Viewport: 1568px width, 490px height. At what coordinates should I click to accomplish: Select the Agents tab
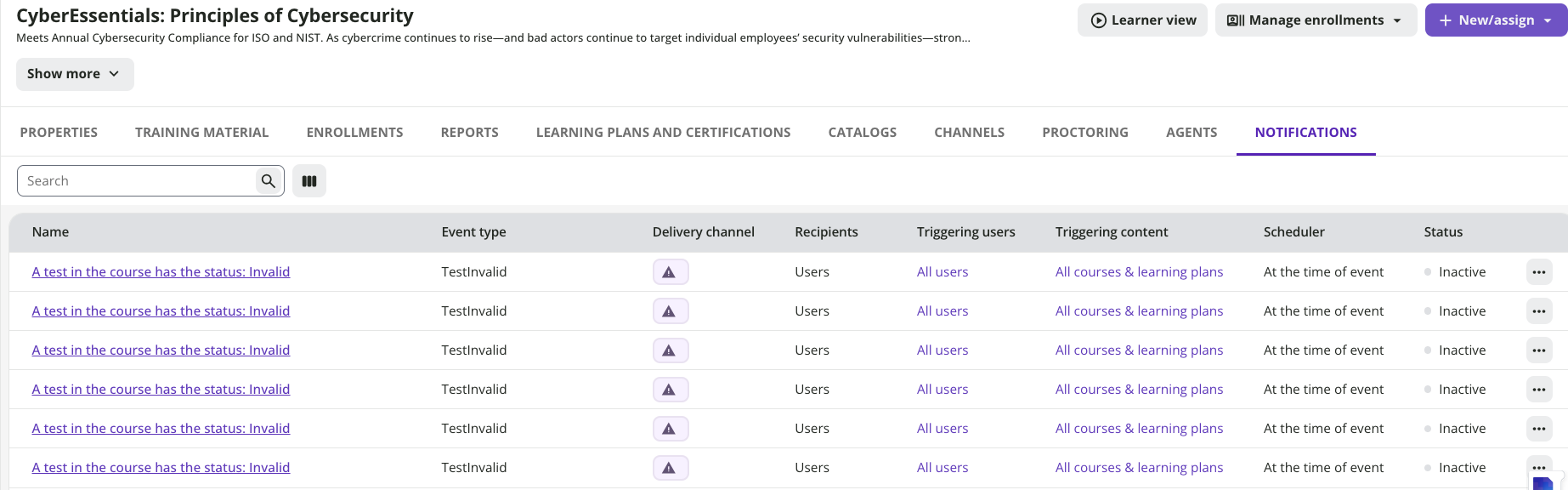click(x=1192, y=133)
